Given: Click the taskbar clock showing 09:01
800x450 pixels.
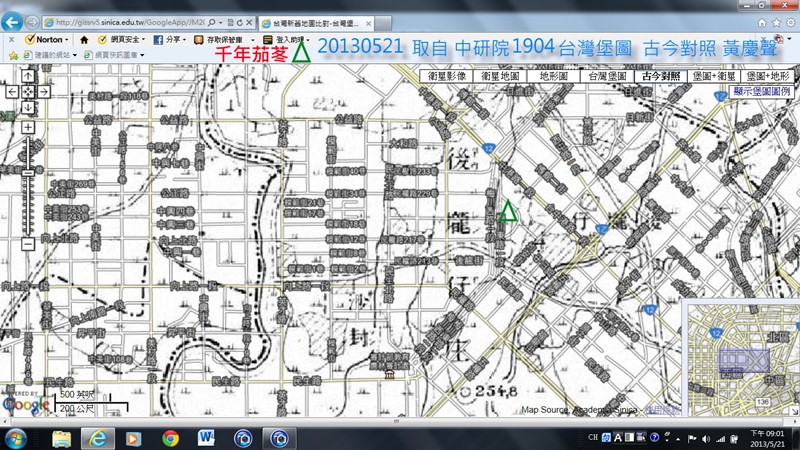Looking at the screenshot, I should [767, 438].
